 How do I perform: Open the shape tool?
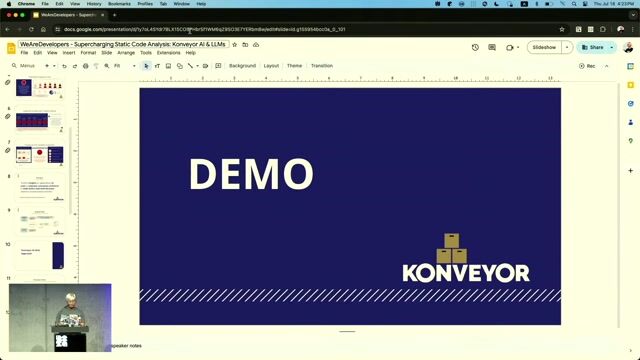pos(180,66)
